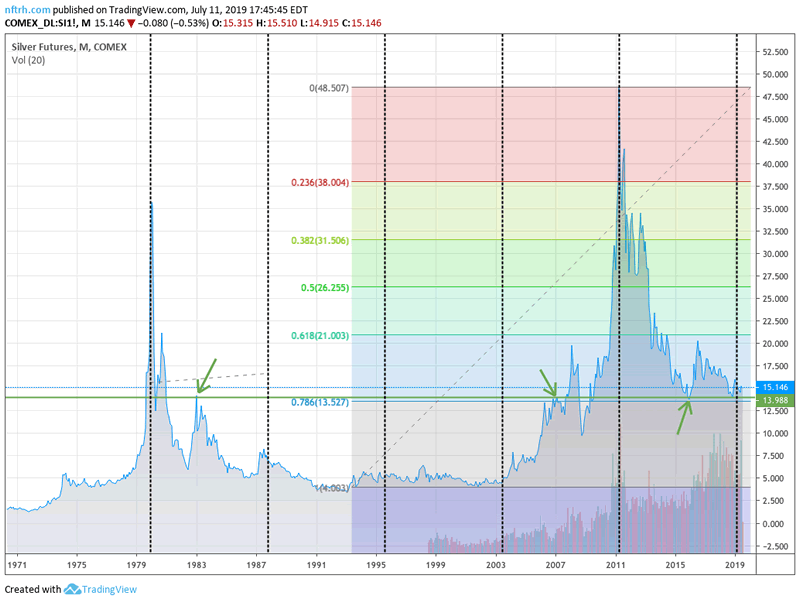Click the green 13.988 price tag
The height and width of the screenshot is (603, 800).
(x=775, y=400)
